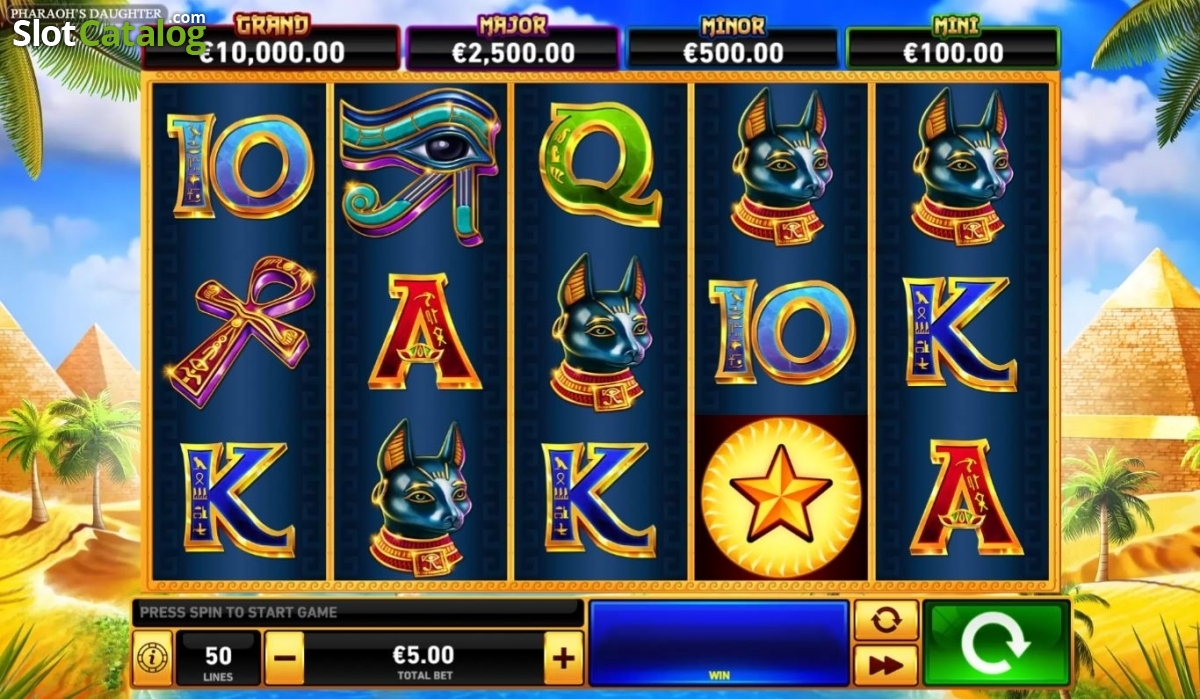
Task: Enable turbo mode fast-forward button
Action: [x=886, y=665]
